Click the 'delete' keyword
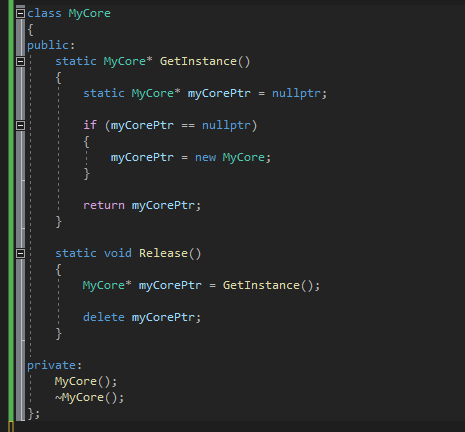This screenshot has height=432, width=465. coord(104,317)
